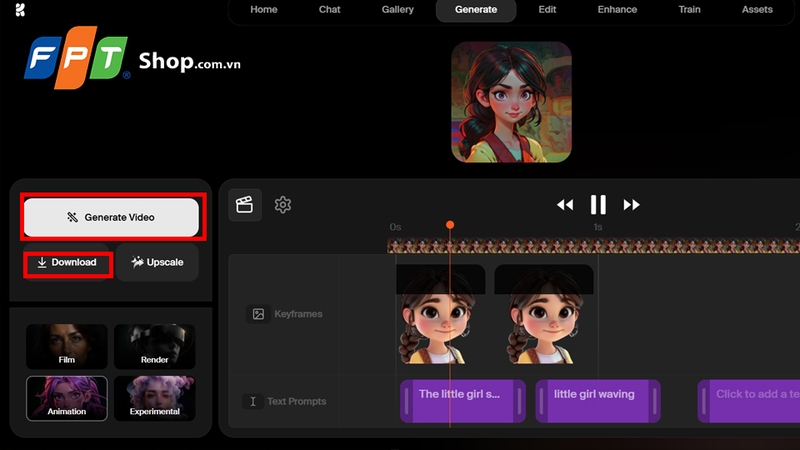
Task: Click the video preview image
Action: [x=511, y=102]
